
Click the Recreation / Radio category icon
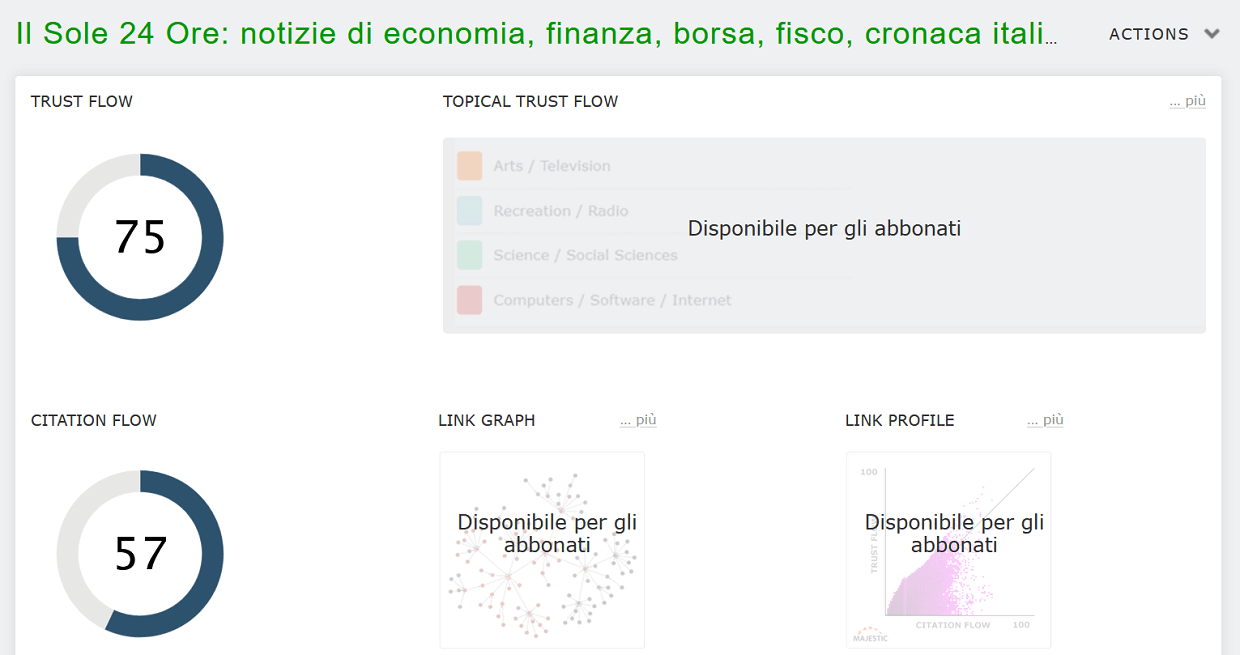tap(469, 210)
